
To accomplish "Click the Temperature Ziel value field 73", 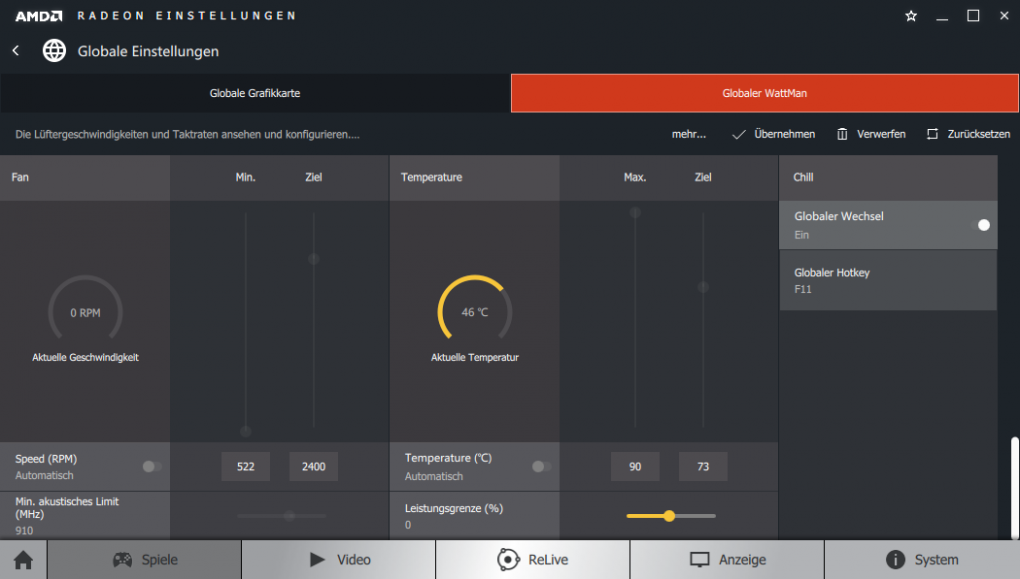I will 703,466.
